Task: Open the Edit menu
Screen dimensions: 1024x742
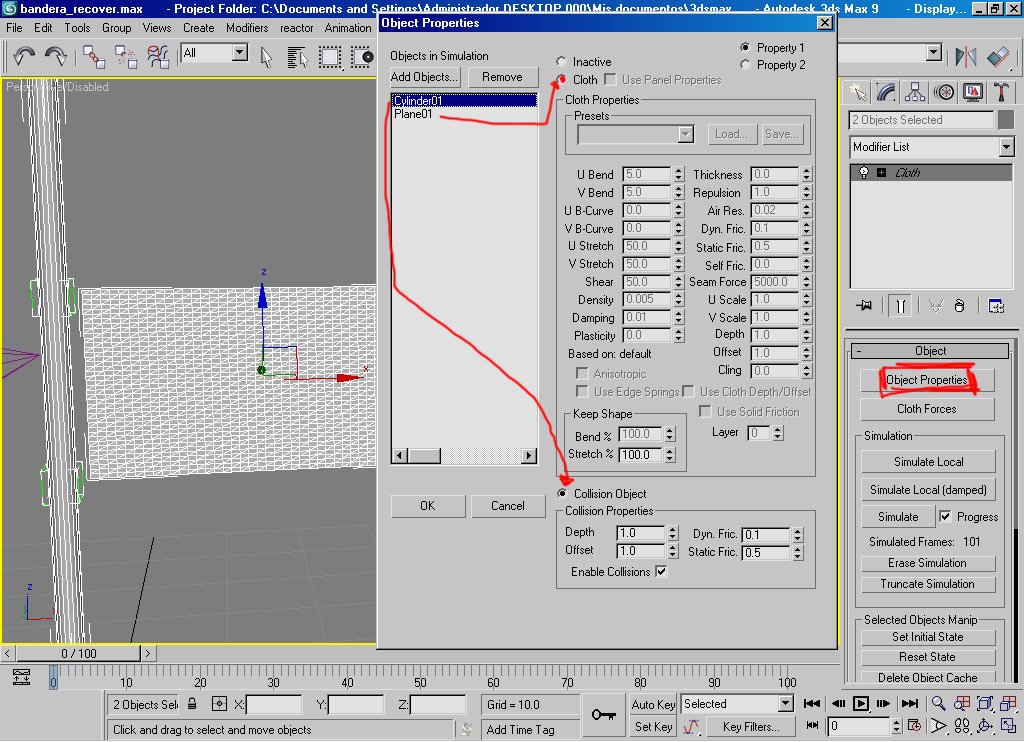Action: 43,27
